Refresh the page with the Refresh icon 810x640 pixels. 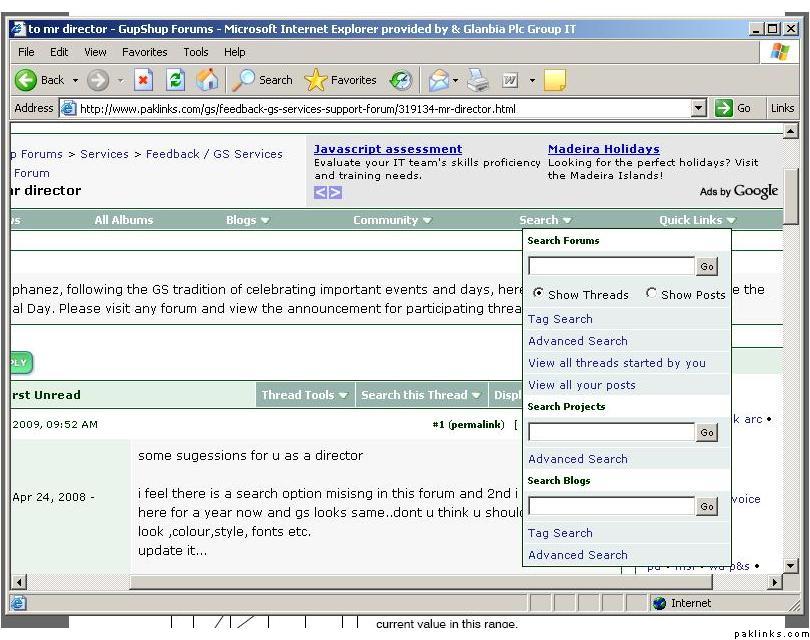click(x=175, y=80)
